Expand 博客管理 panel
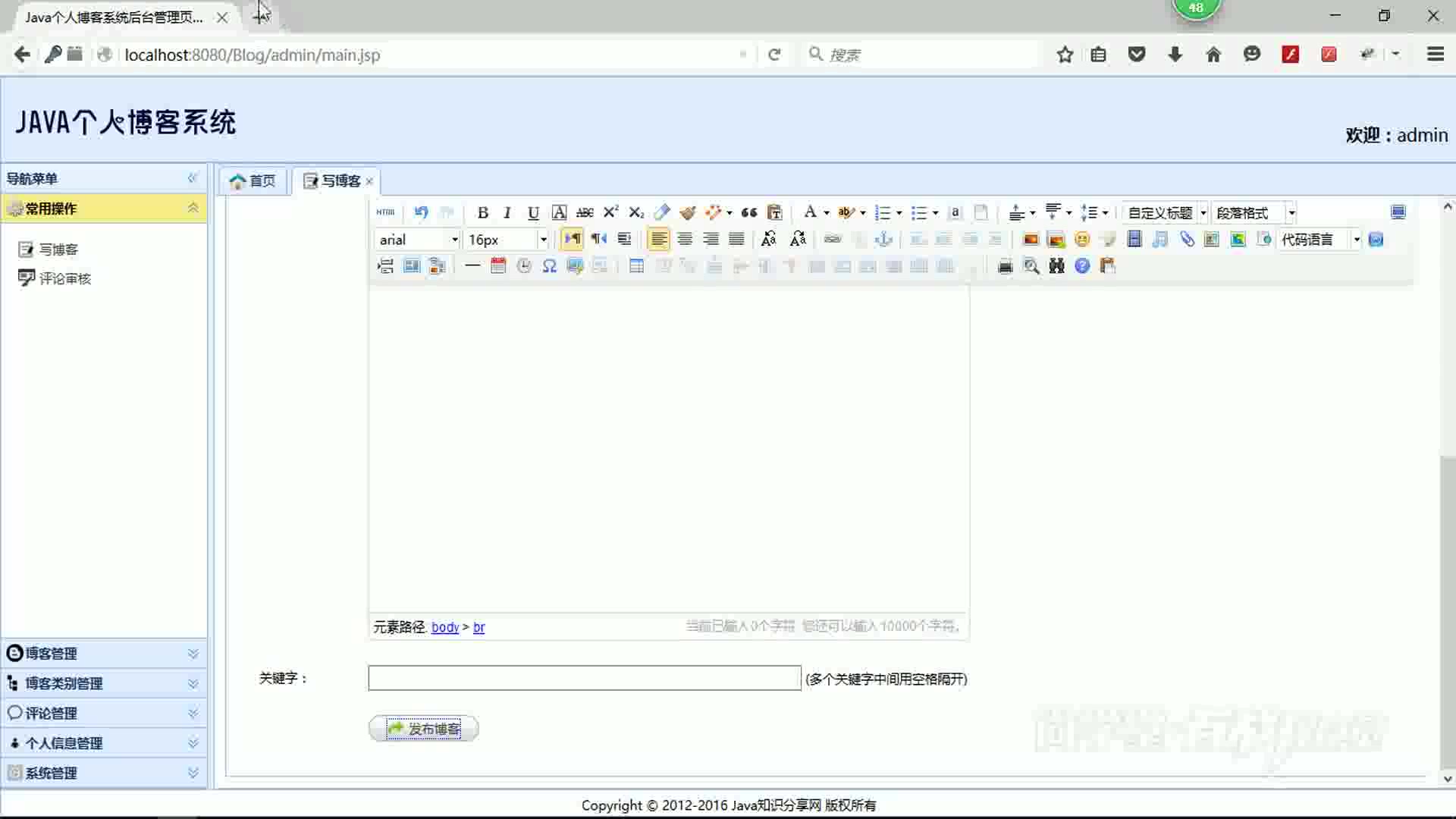1456x819 pixels. [x=193, y=654]
